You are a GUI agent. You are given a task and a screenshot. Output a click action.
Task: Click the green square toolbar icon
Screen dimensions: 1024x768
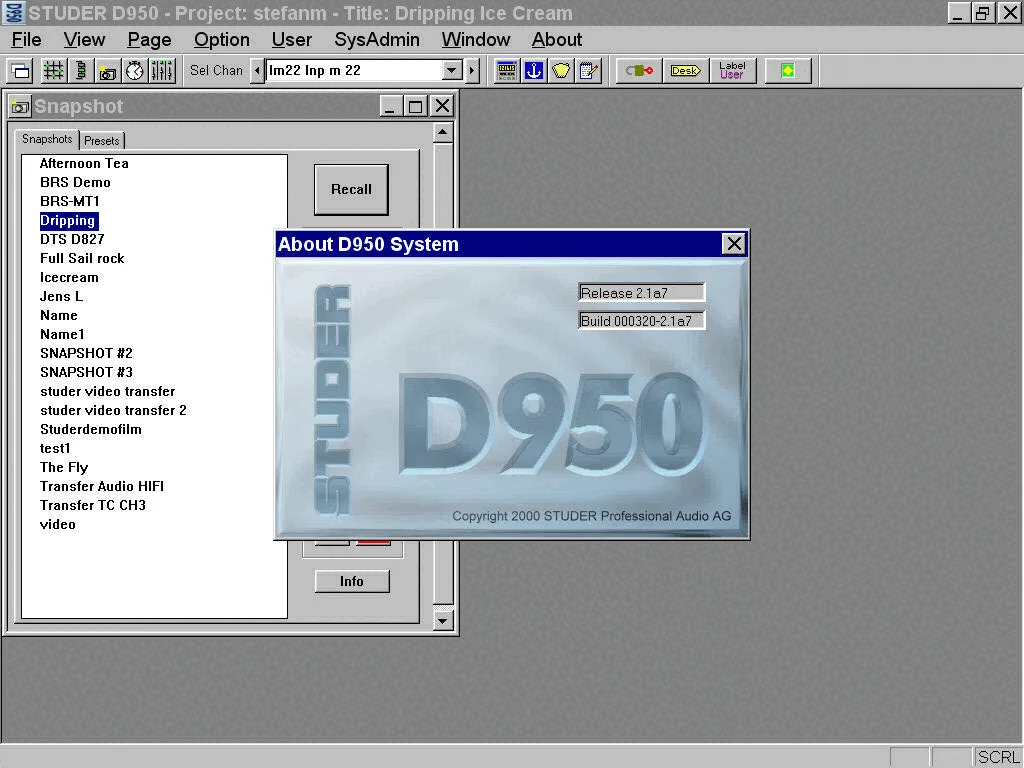pyautogui.click(x=788, y=71)
